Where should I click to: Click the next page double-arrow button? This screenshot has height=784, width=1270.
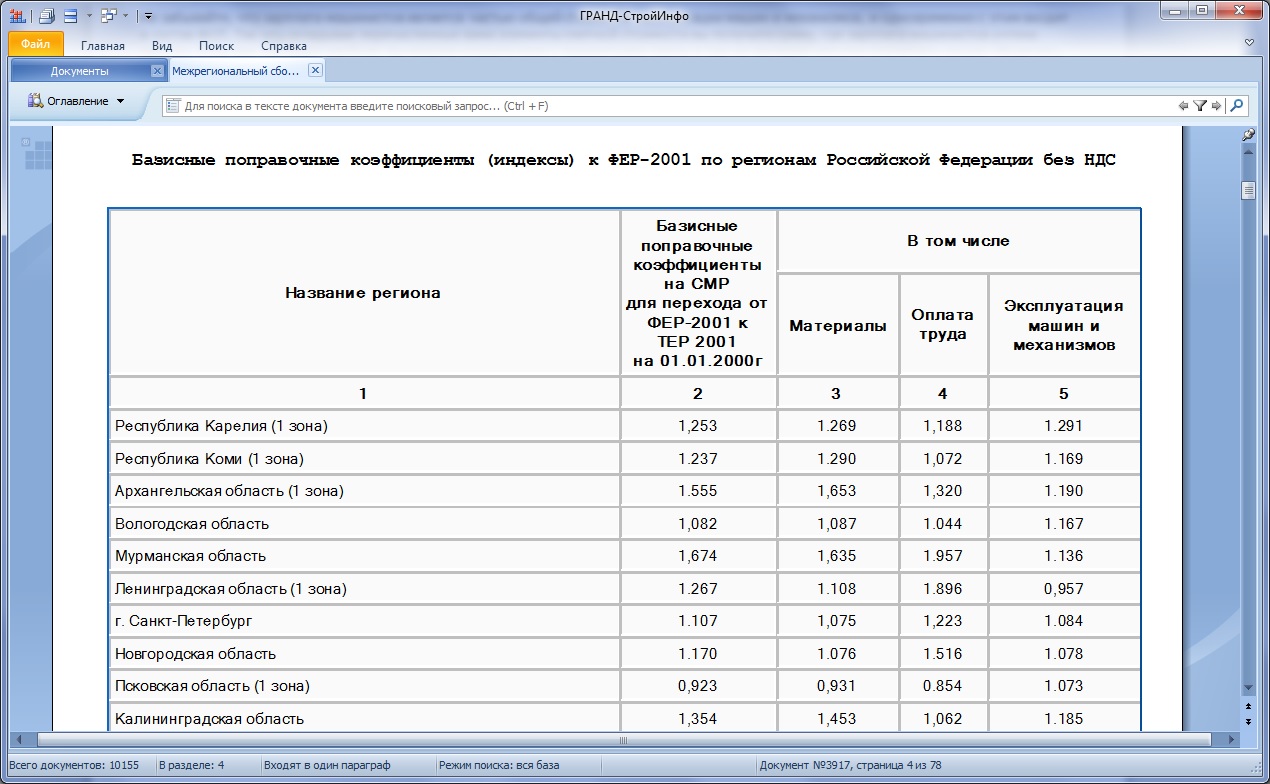point(1248,721)
